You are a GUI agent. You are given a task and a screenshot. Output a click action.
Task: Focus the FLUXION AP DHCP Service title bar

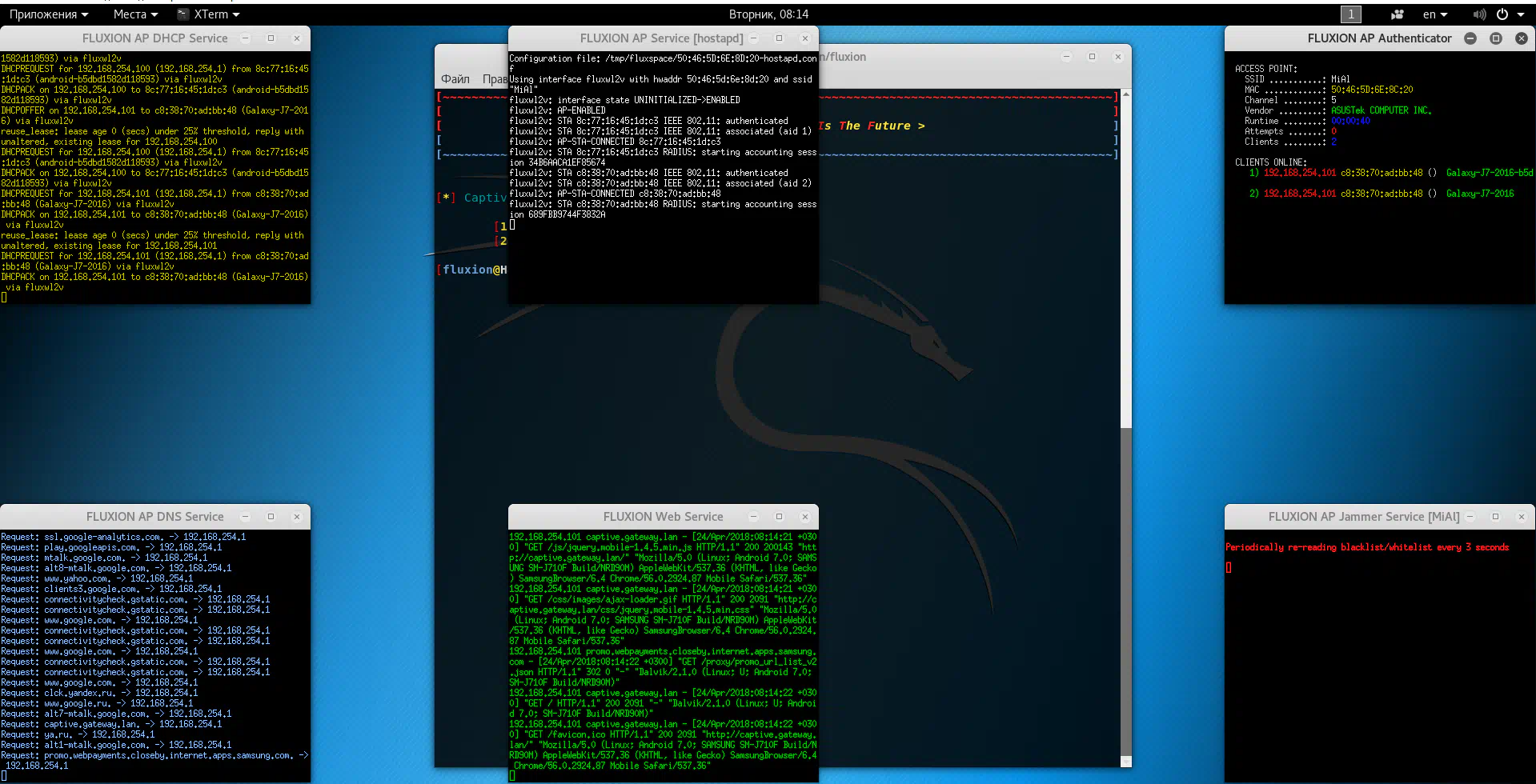[154, 38]
